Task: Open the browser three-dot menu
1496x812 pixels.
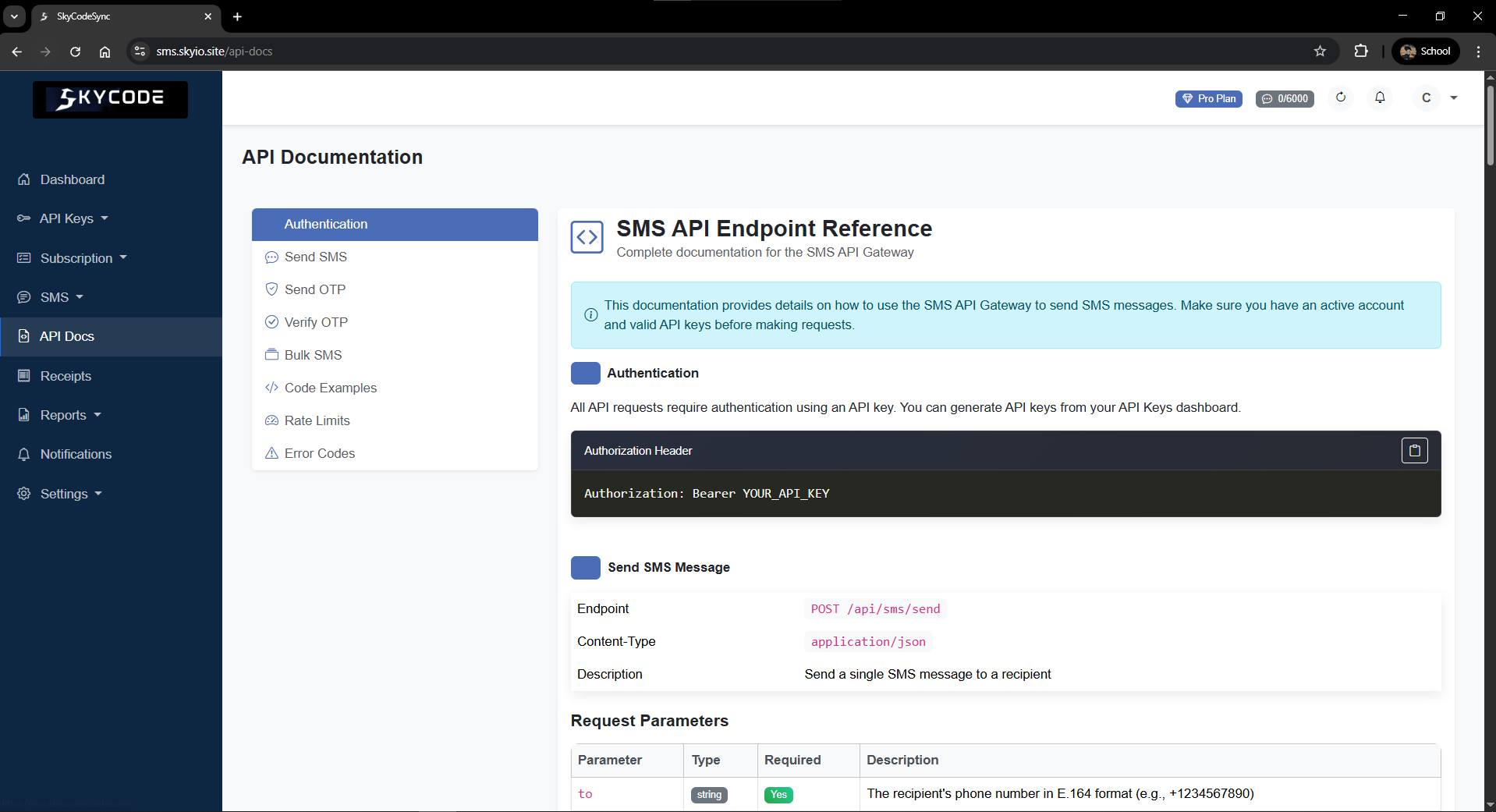Action: coord(1479,51)
